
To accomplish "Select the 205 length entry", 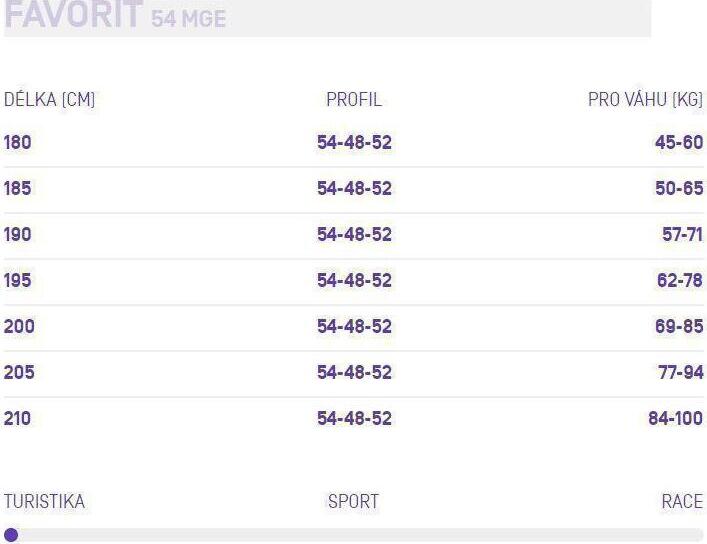I will click(19, 372).
